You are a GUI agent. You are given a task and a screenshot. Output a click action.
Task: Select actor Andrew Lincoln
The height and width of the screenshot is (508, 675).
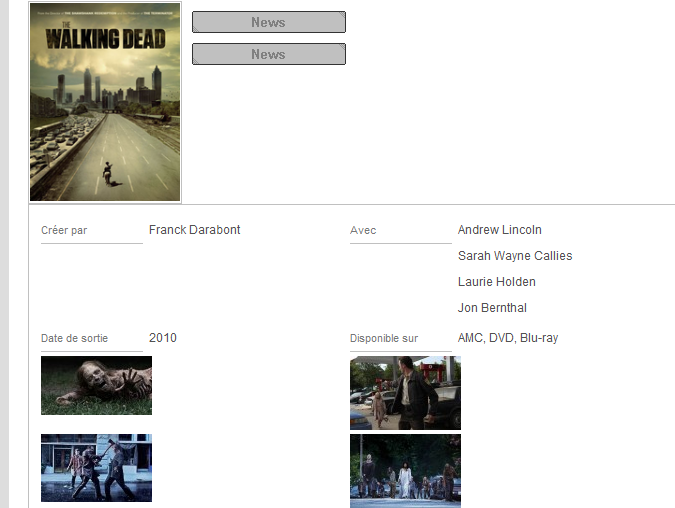click(x=500, y=230)
